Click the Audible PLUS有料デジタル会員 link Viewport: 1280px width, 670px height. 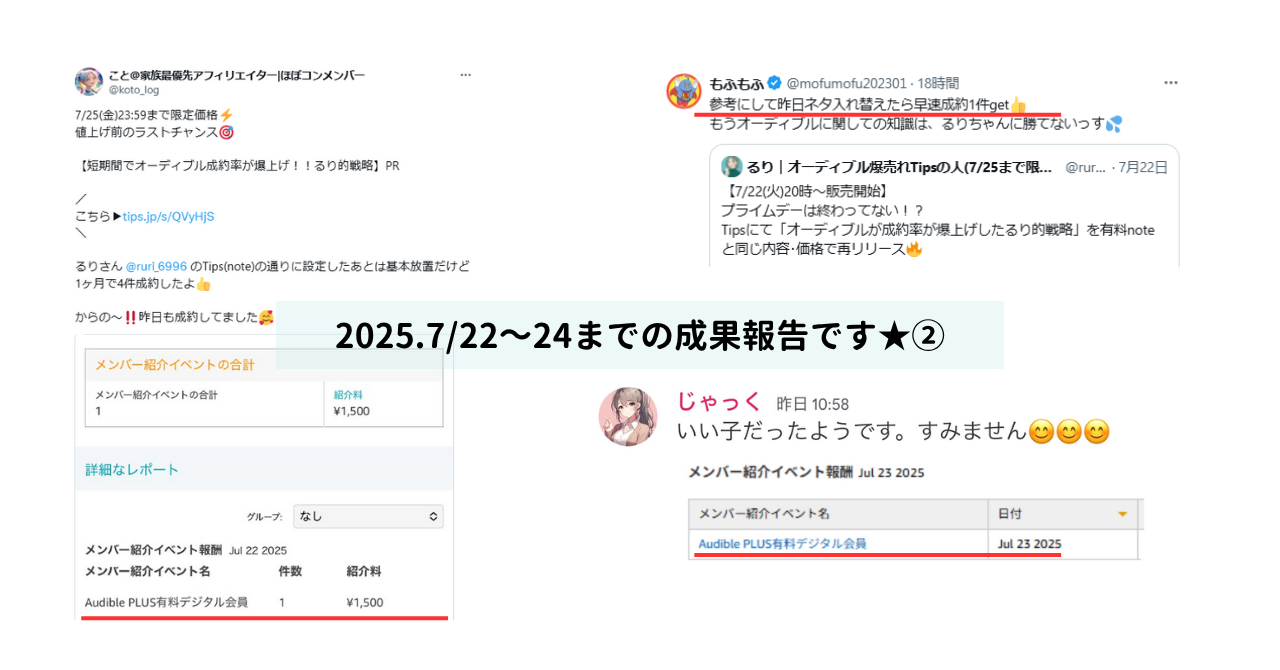[782, 544]
